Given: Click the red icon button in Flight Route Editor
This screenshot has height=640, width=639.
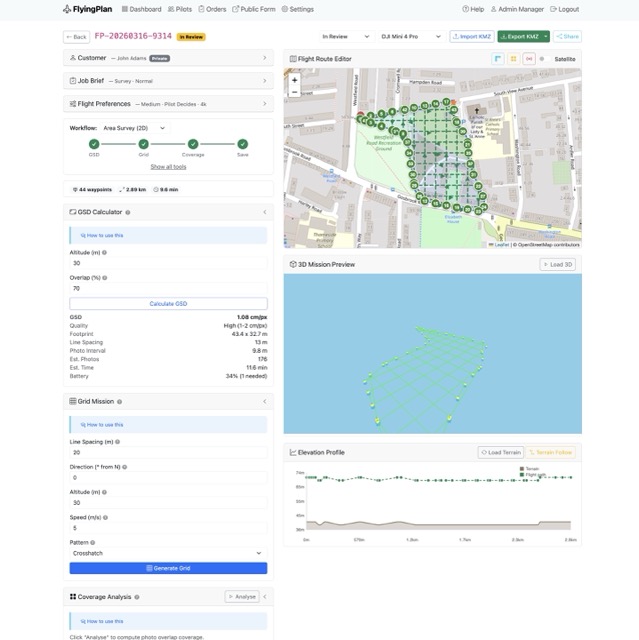Looking at the screenshot, I should [x=528, y=59].
